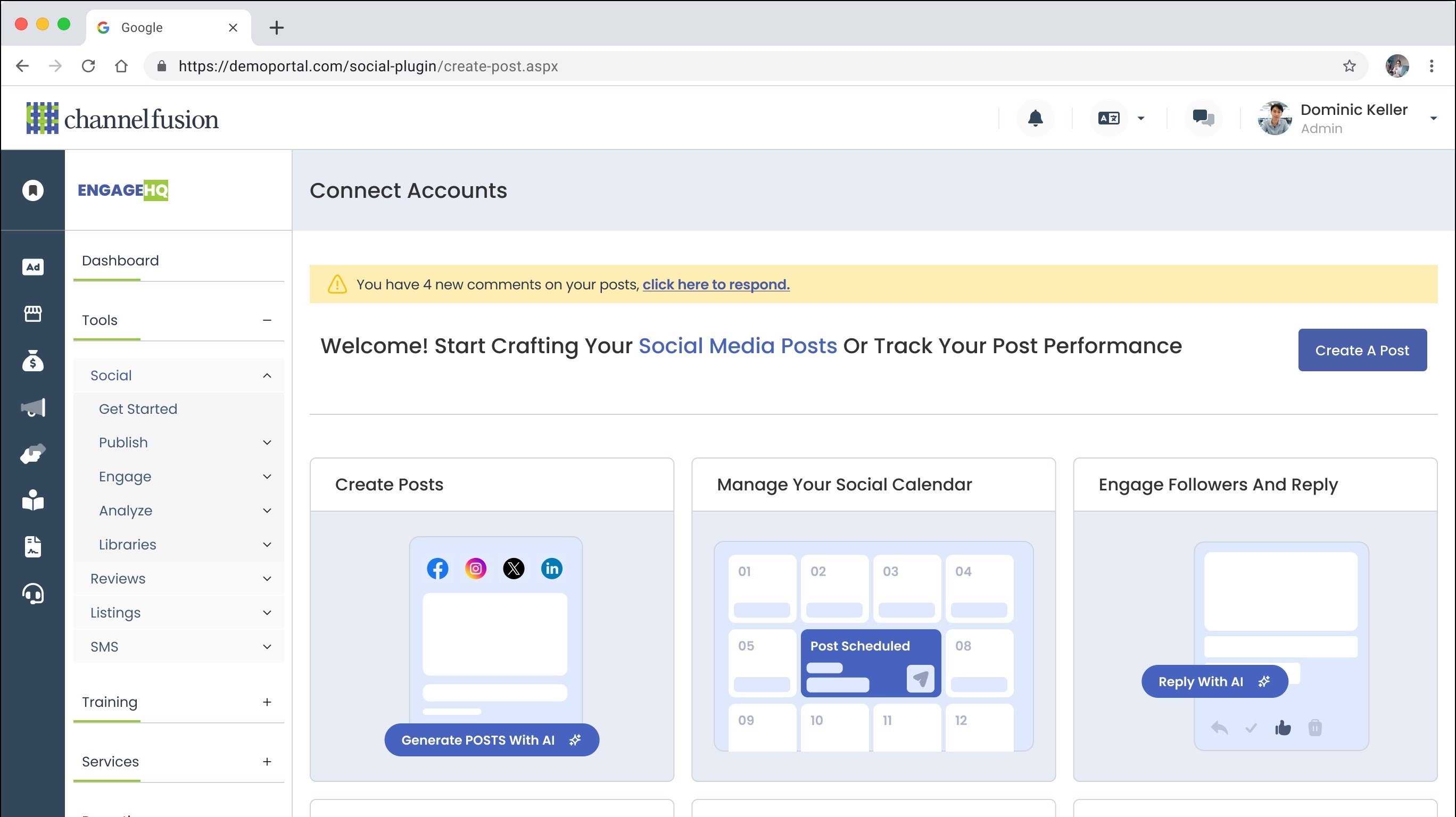The image size is (1456, 817).
Task: Click the Ad icon in sidebar
Action: click(33, 266)
